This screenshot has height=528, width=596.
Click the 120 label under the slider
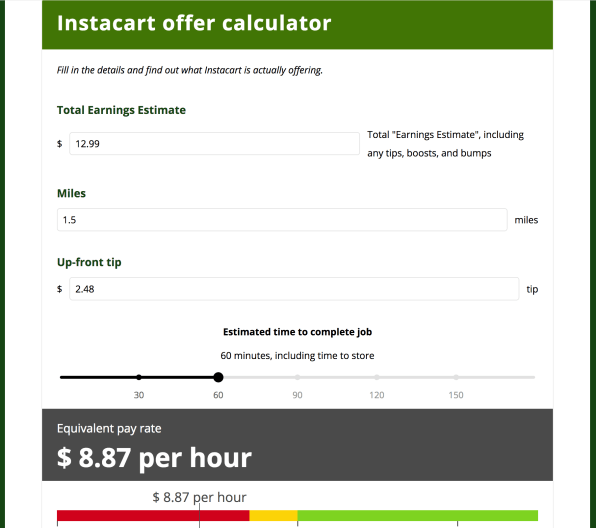377,395
